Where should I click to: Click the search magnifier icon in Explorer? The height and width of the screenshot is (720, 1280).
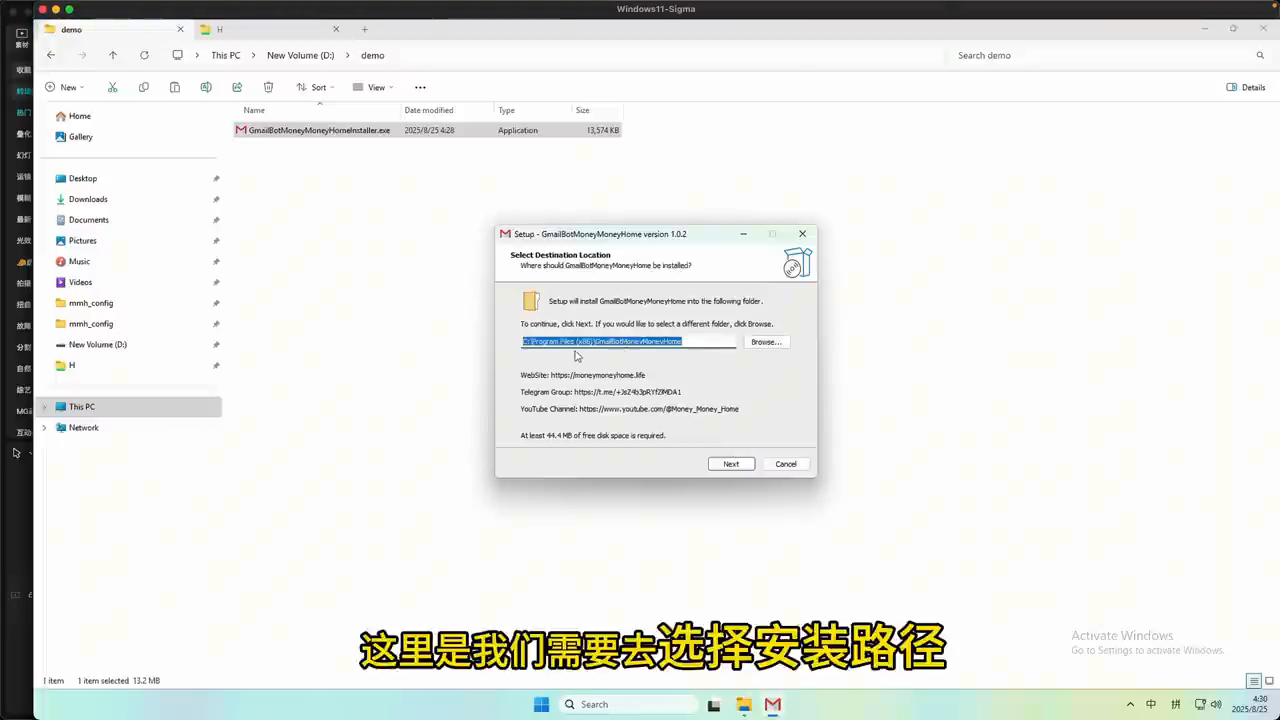tap(1260, 55)
